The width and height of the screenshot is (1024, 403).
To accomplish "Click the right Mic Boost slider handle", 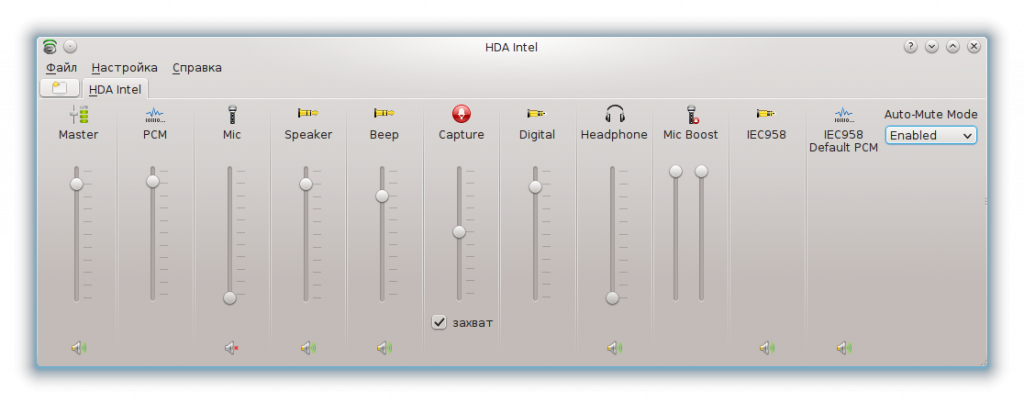I will (701, 171).
